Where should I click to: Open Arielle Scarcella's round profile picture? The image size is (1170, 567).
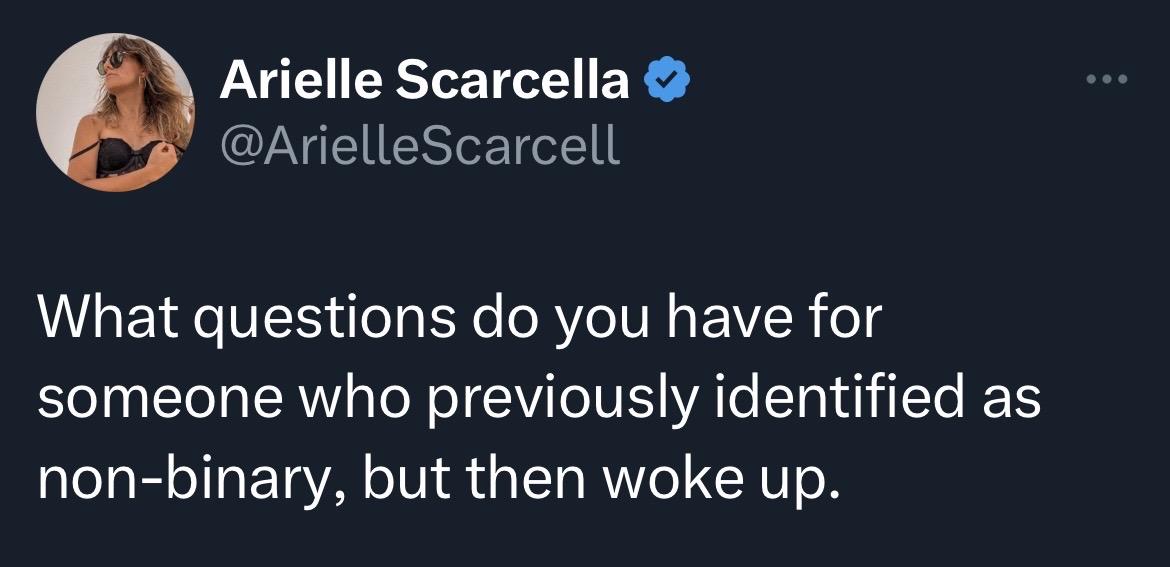[x=115, y=112]
